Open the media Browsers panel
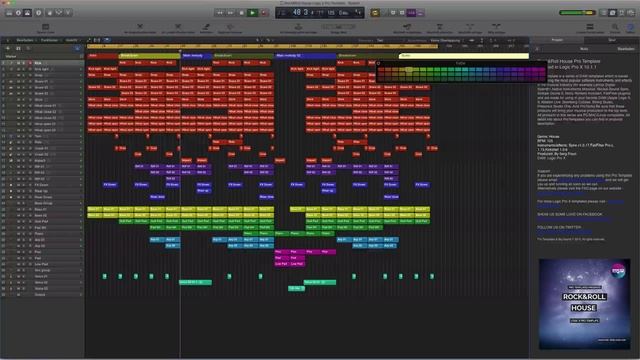 coord(631,13)
